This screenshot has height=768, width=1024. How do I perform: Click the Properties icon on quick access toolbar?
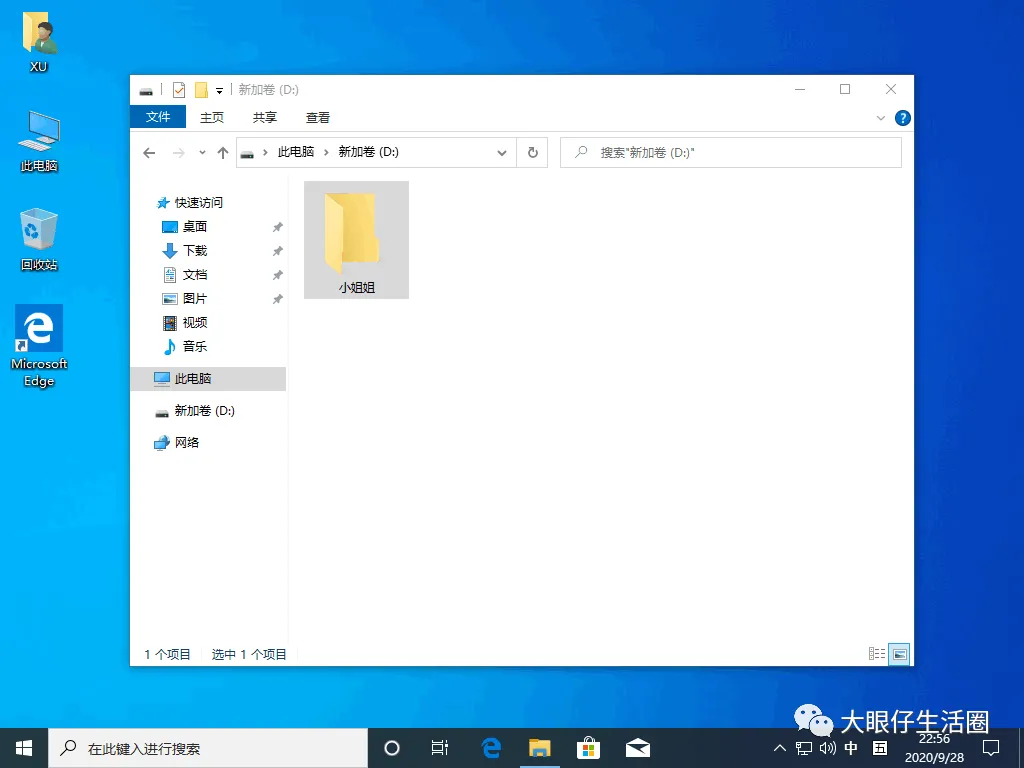[x=178, y=89]
